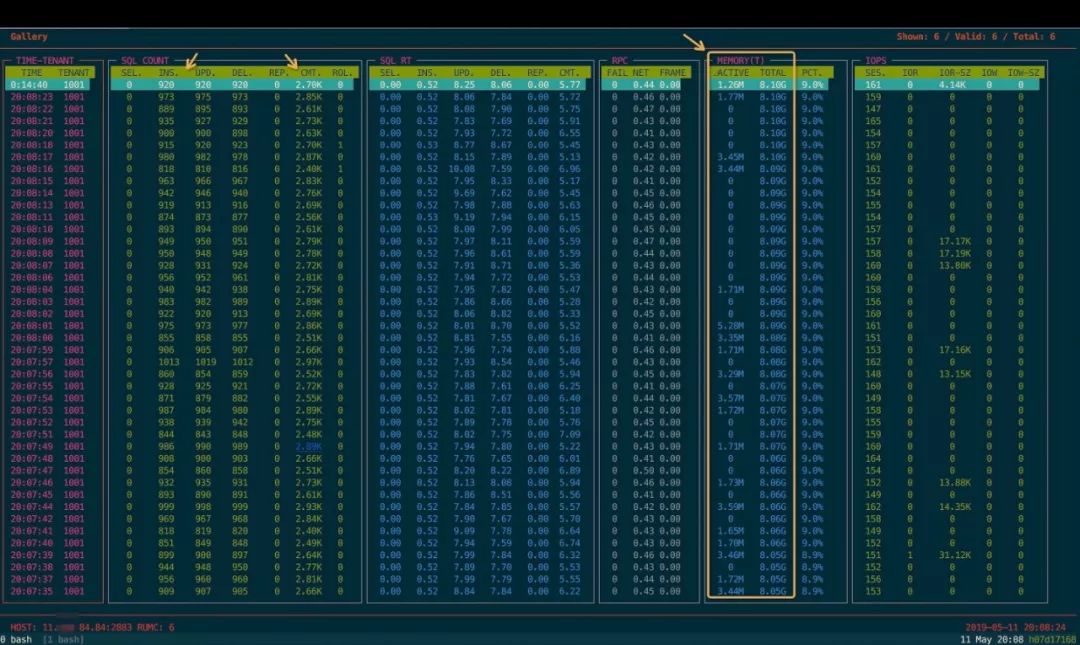Click the NET column header in RPC
The width and height of the screenshot is (1080, 645).
(x=641, y=72)
